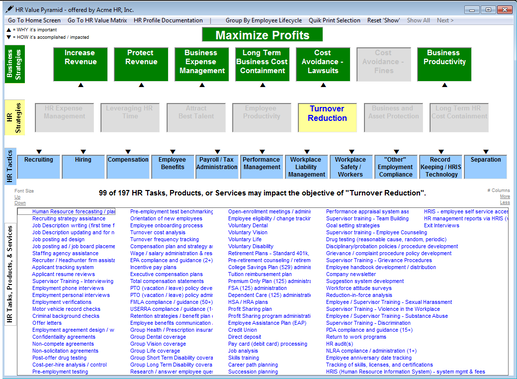Increase font size with the Up link

(17, 197)
